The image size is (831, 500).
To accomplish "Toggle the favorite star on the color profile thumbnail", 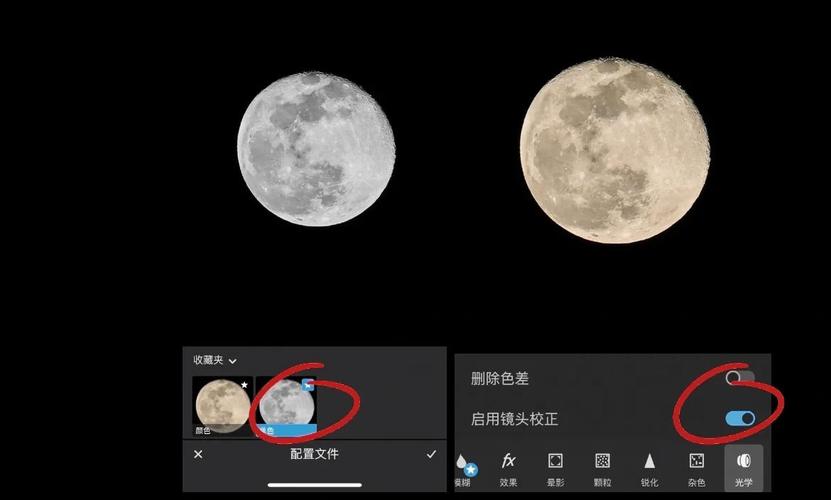I will 244,384.
